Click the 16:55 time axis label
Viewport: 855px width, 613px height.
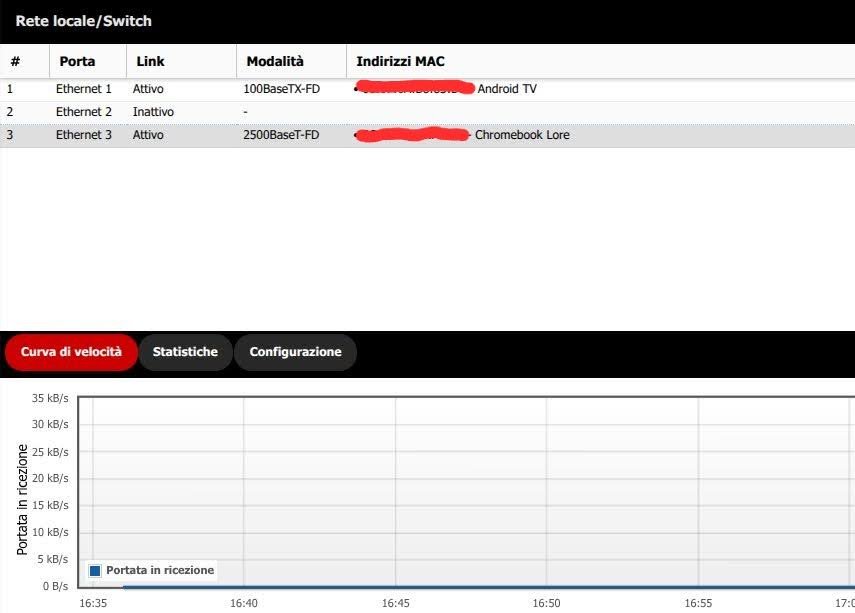click(699, 603)
